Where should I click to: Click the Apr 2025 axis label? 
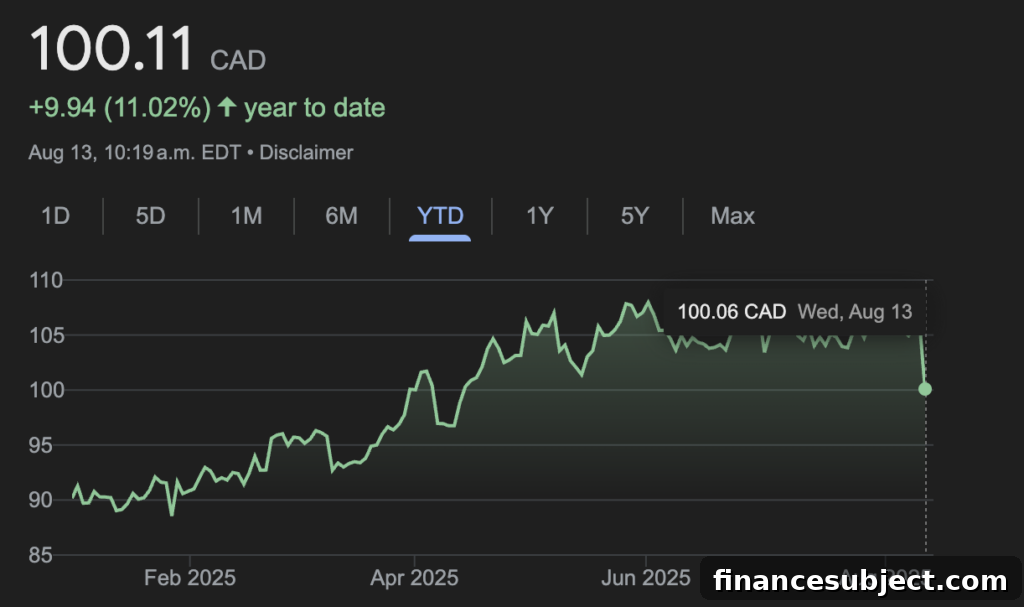(x=414, y=578)
